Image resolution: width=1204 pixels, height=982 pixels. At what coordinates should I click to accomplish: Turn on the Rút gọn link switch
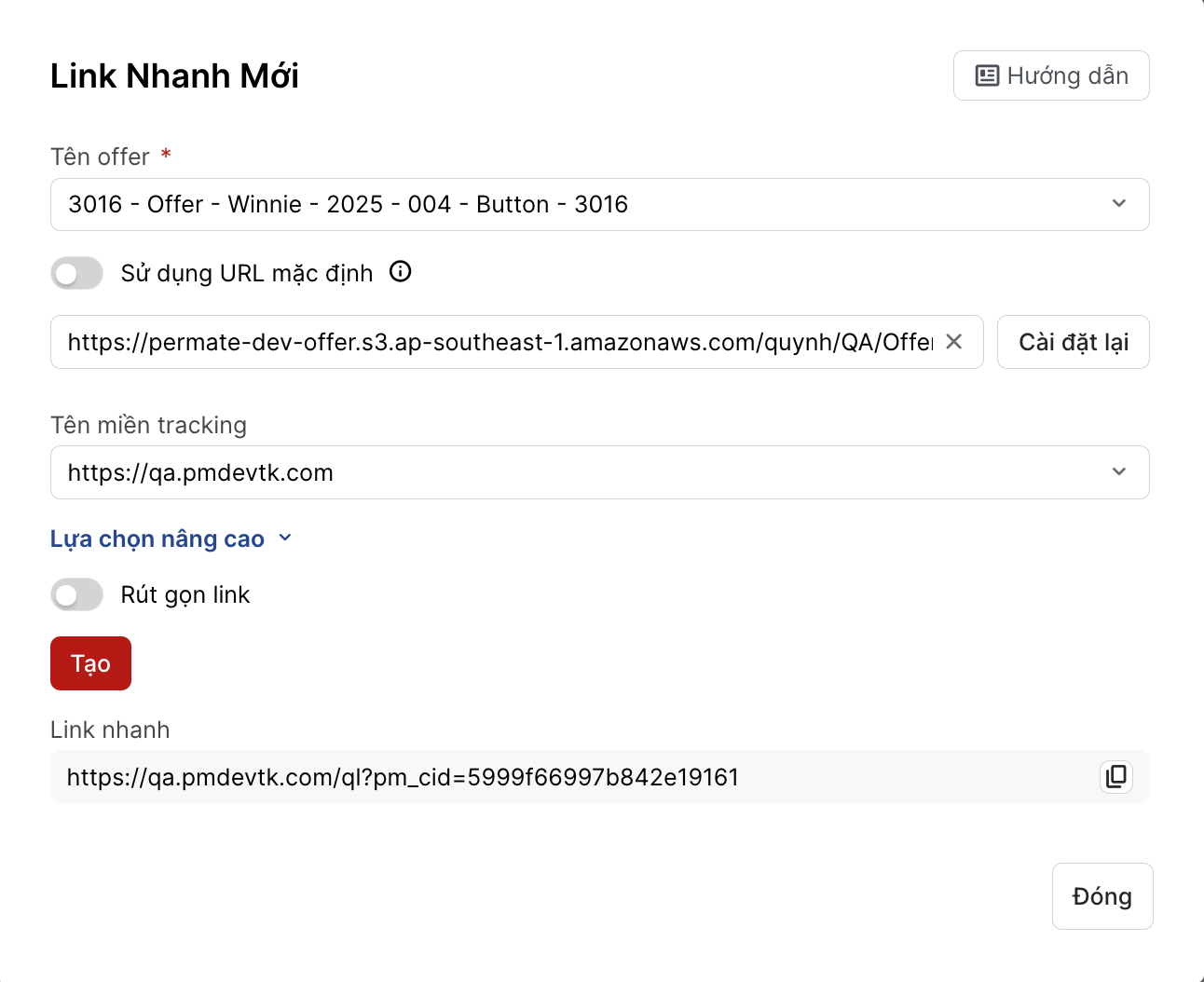click(77, 594)
